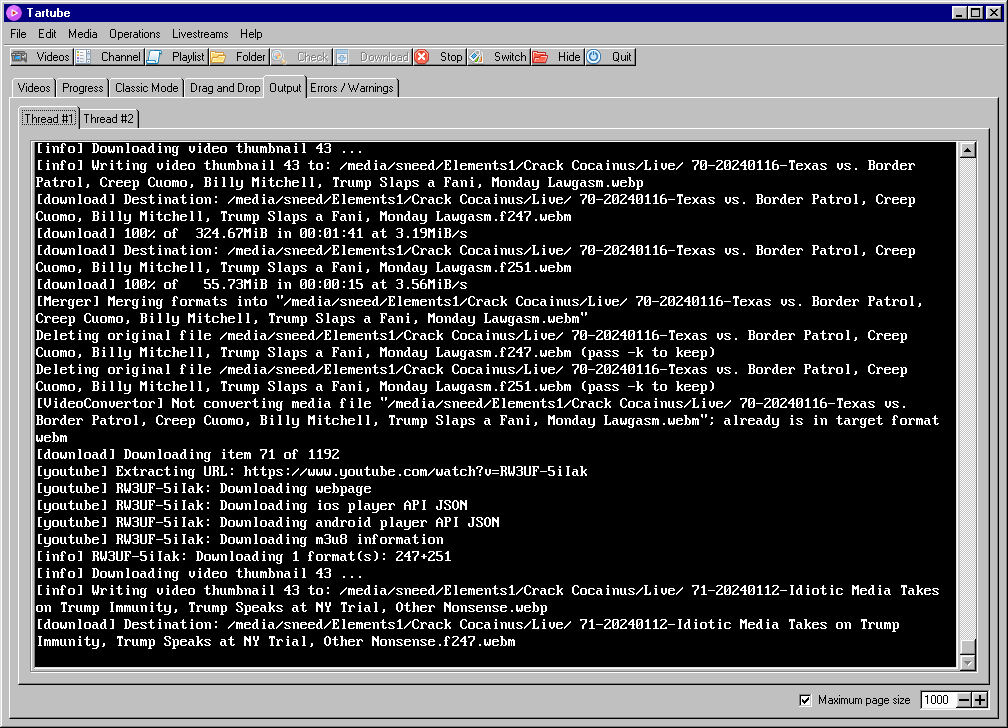Click the 'Downloading webpage' youtube line
The width and height of the screenshot is (1008, 728).
[x=204, y=488]
